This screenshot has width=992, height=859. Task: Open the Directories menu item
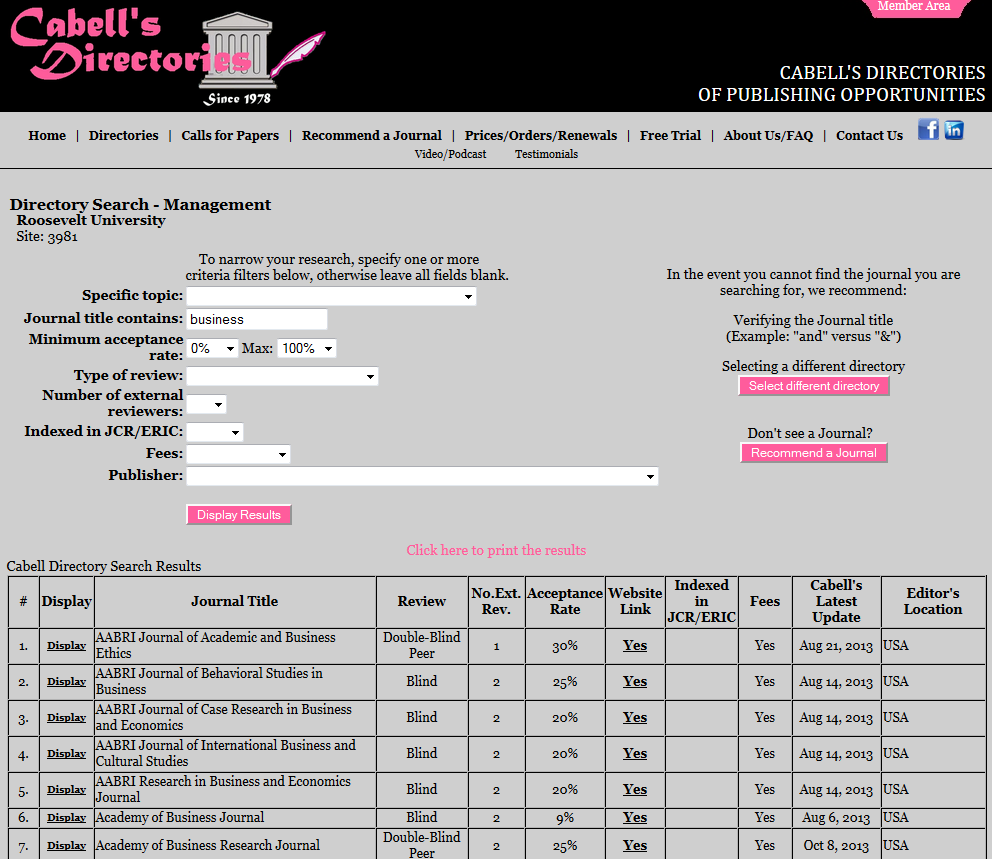click(123, 135)
